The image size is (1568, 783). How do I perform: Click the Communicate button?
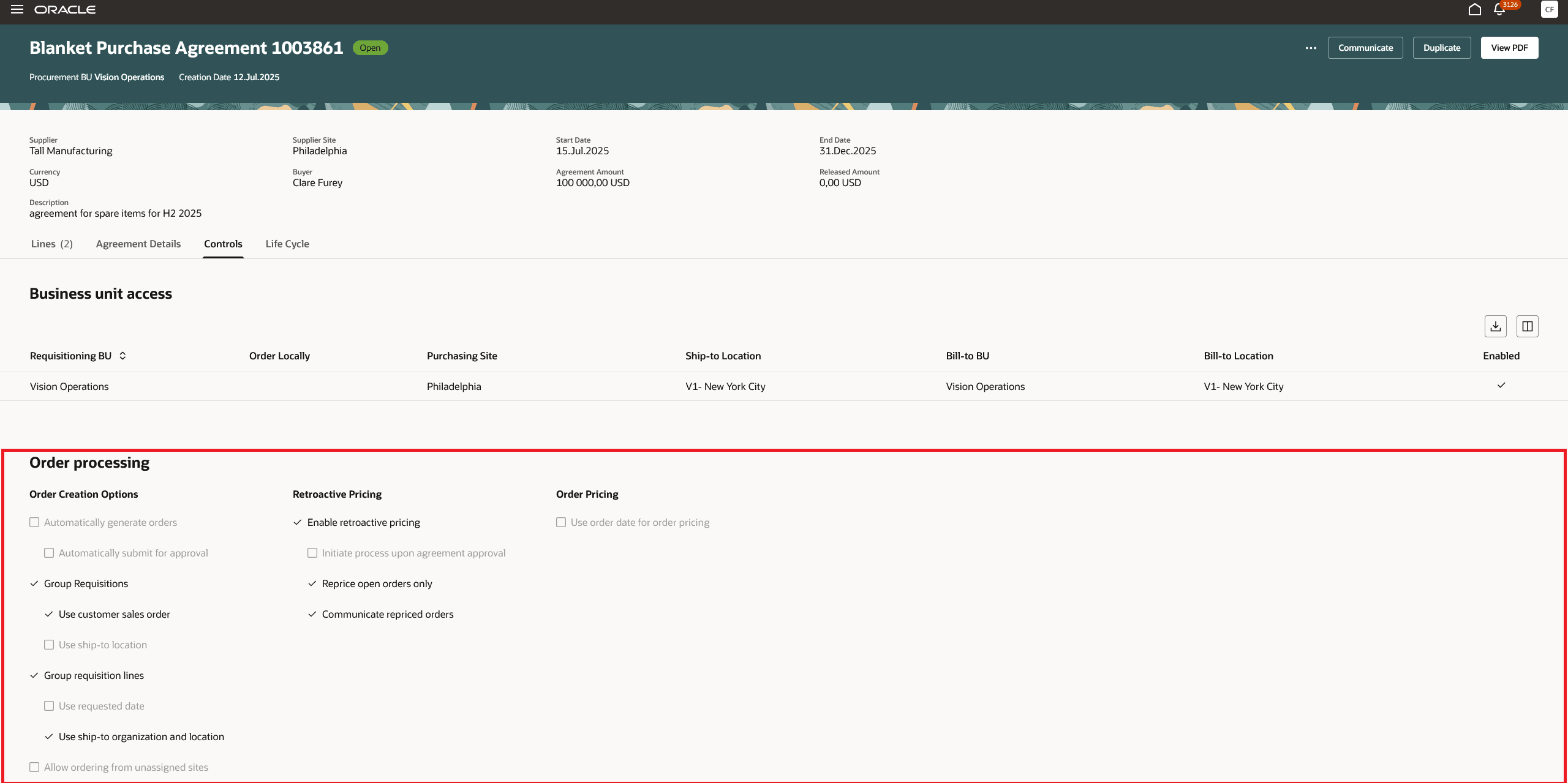(x=1365, y=48)
